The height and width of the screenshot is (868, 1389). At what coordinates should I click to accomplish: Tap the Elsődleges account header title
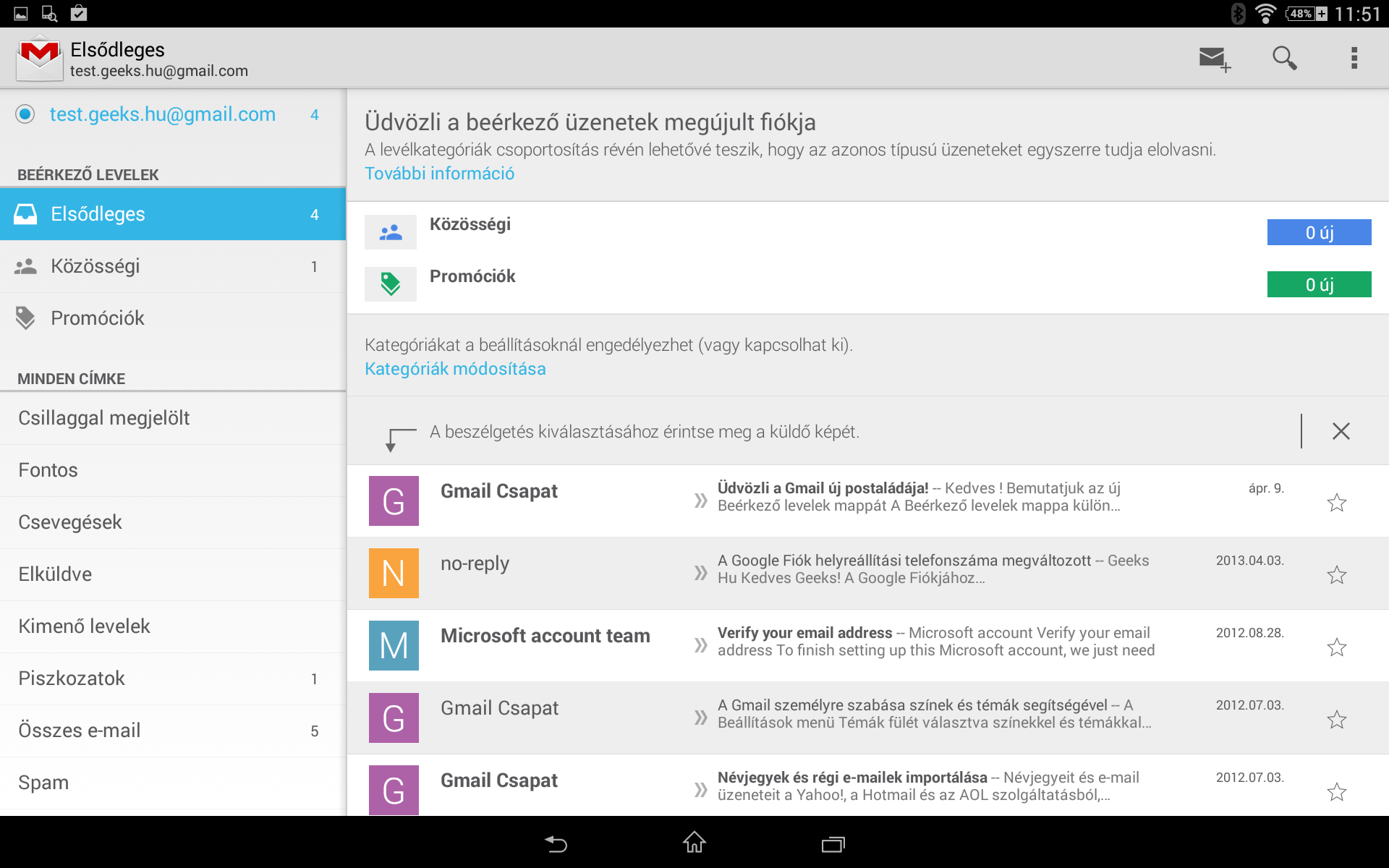click(x=117, y=49)
